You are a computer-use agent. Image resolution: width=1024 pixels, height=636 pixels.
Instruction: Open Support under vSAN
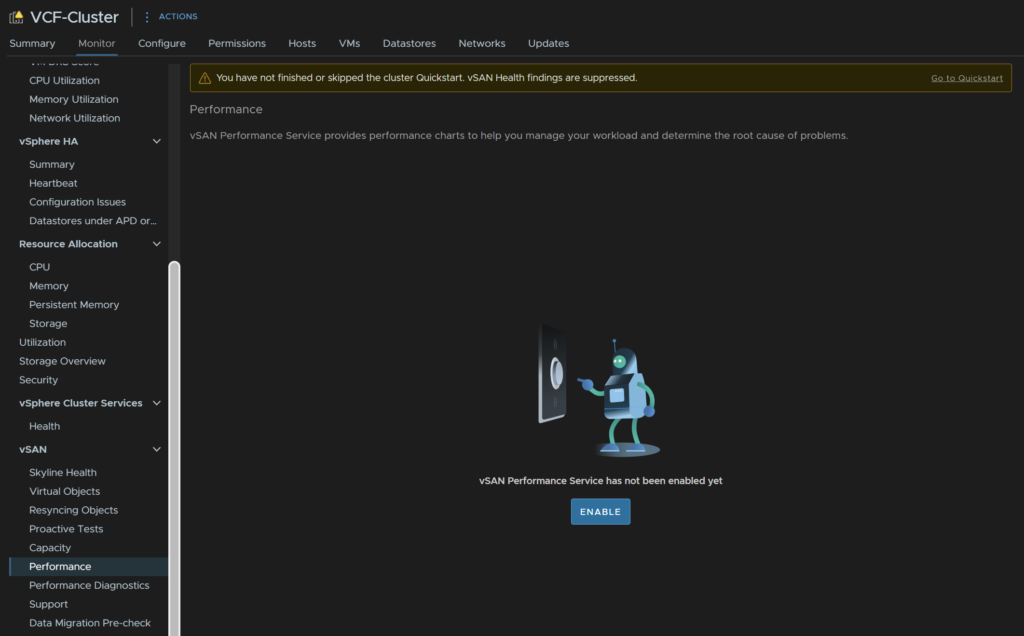tap(48, 605)
